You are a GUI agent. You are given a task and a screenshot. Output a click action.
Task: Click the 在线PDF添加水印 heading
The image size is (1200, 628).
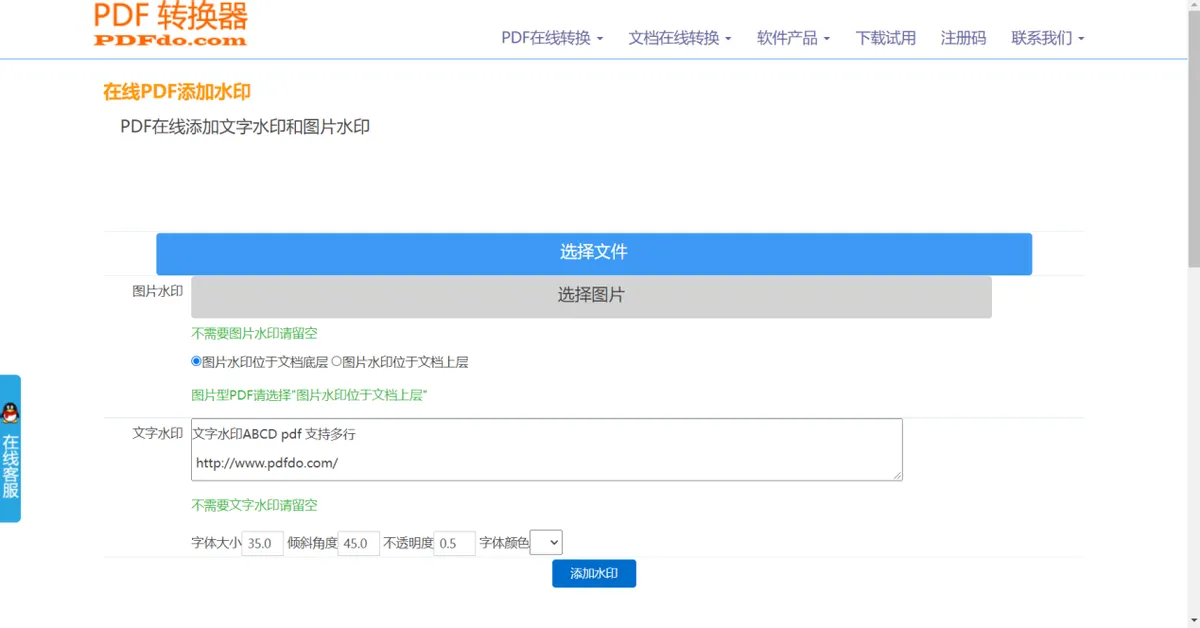[x=177, y=92]
